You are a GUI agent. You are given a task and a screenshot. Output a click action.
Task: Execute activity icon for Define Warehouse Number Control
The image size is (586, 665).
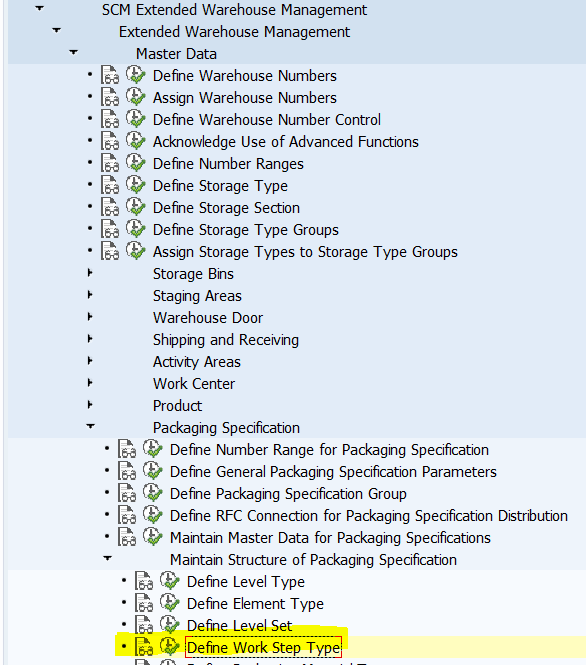pyautogui.click(x=136, y=119)
